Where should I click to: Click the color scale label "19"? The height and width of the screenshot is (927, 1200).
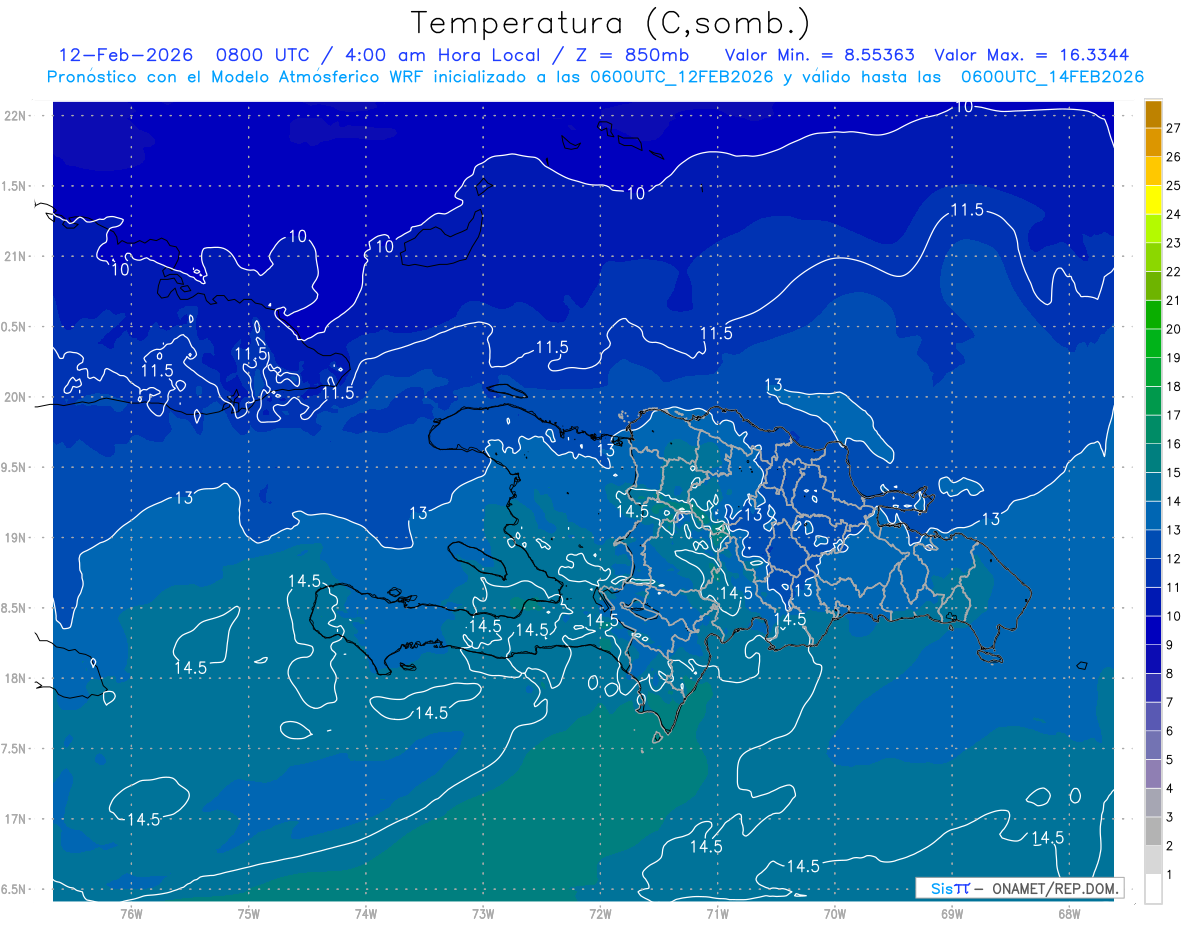1173,358
